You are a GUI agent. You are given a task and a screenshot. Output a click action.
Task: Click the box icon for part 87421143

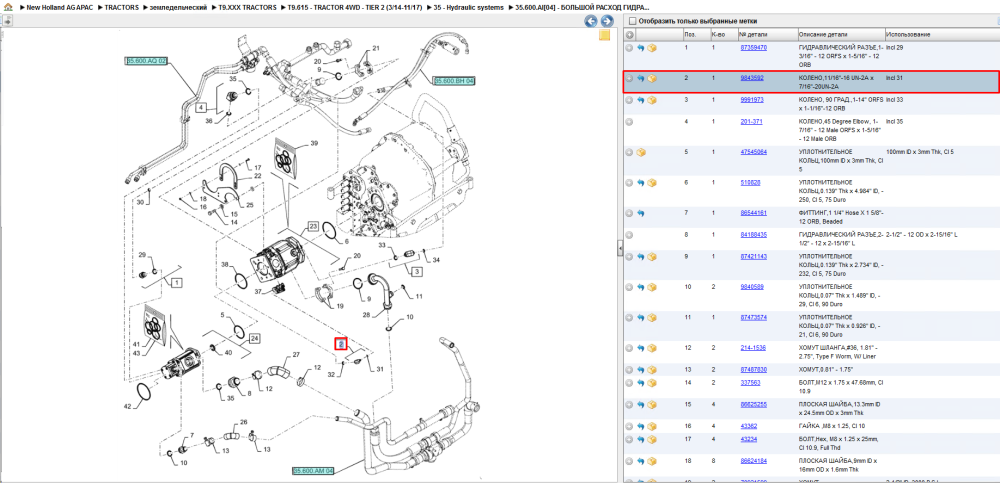652,256
